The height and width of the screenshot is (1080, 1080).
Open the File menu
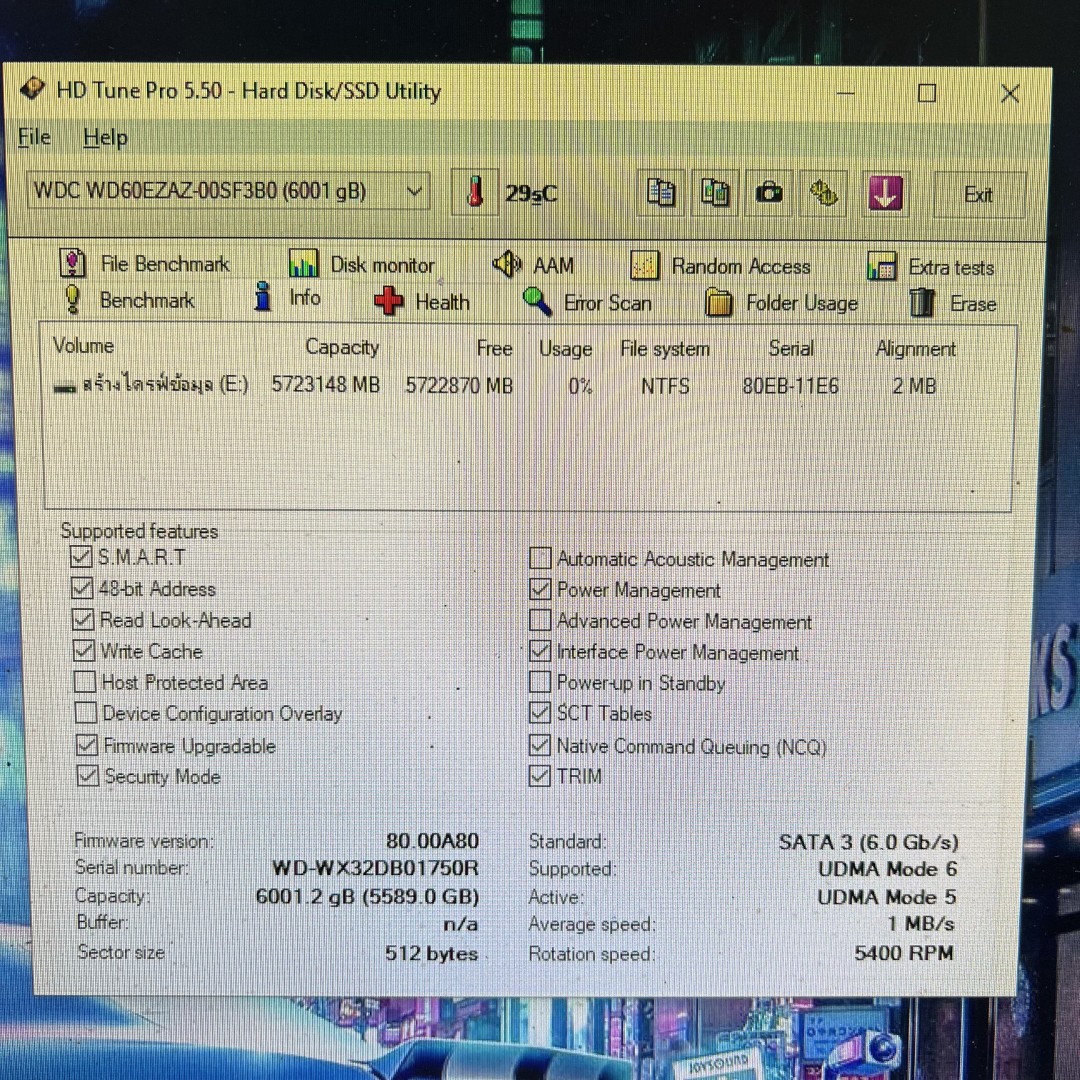pos(35,138)
